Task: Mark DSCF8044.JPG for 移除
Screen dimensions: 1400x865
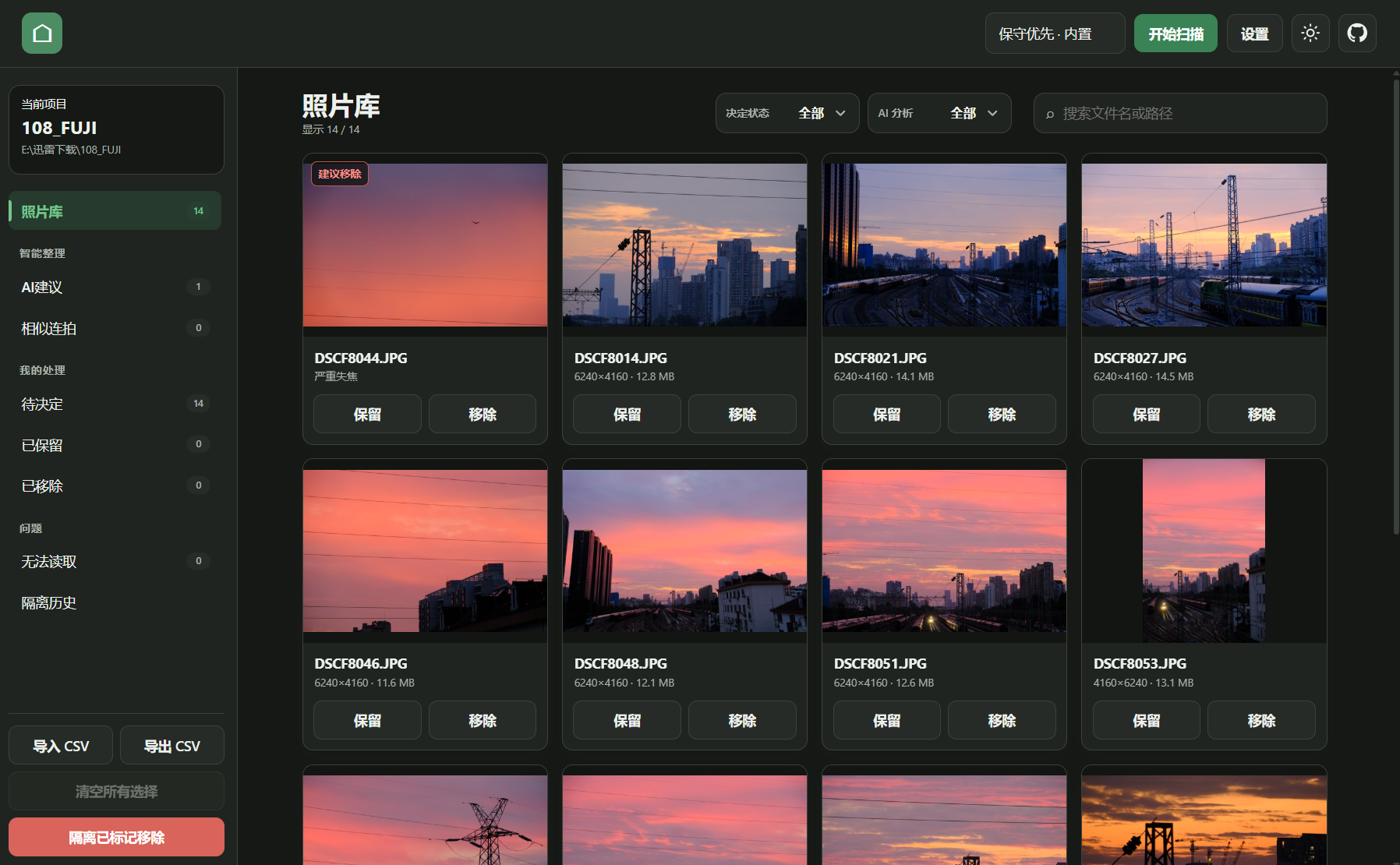Action: (483, 414)
